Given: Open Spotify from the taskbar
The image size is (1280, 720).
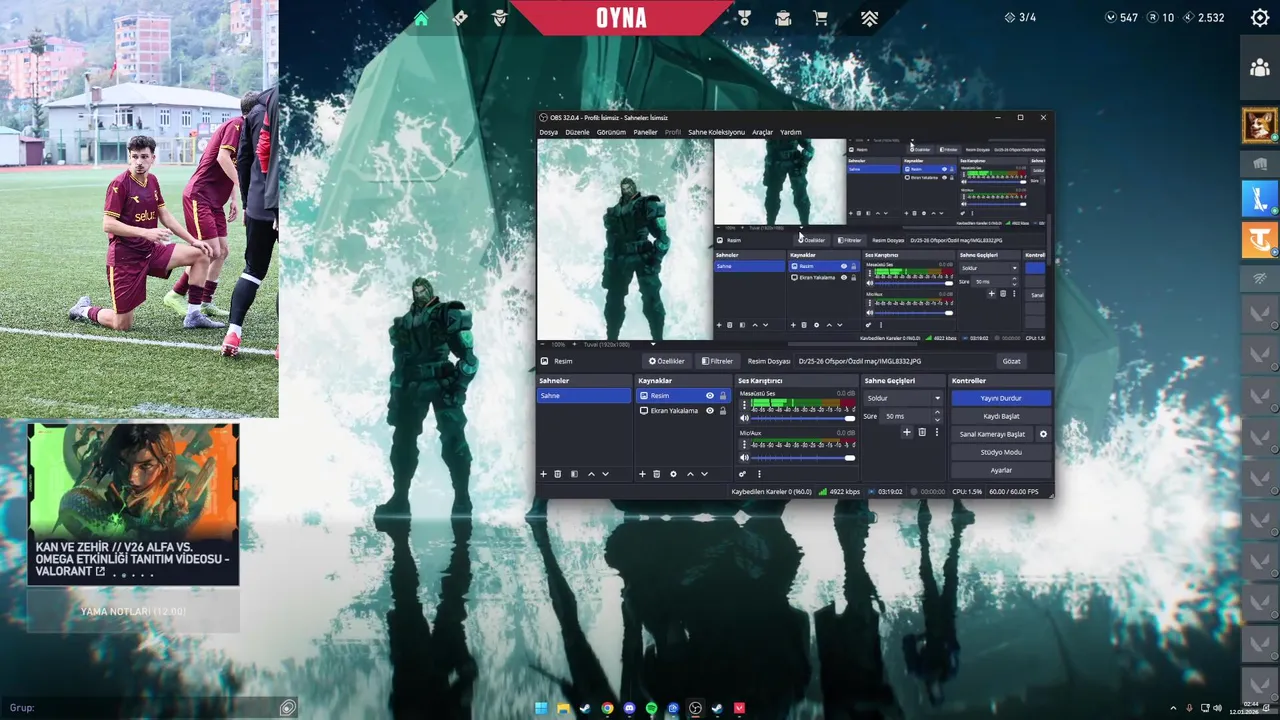Looking at the screenshot, I should click(x=651, y=708).
